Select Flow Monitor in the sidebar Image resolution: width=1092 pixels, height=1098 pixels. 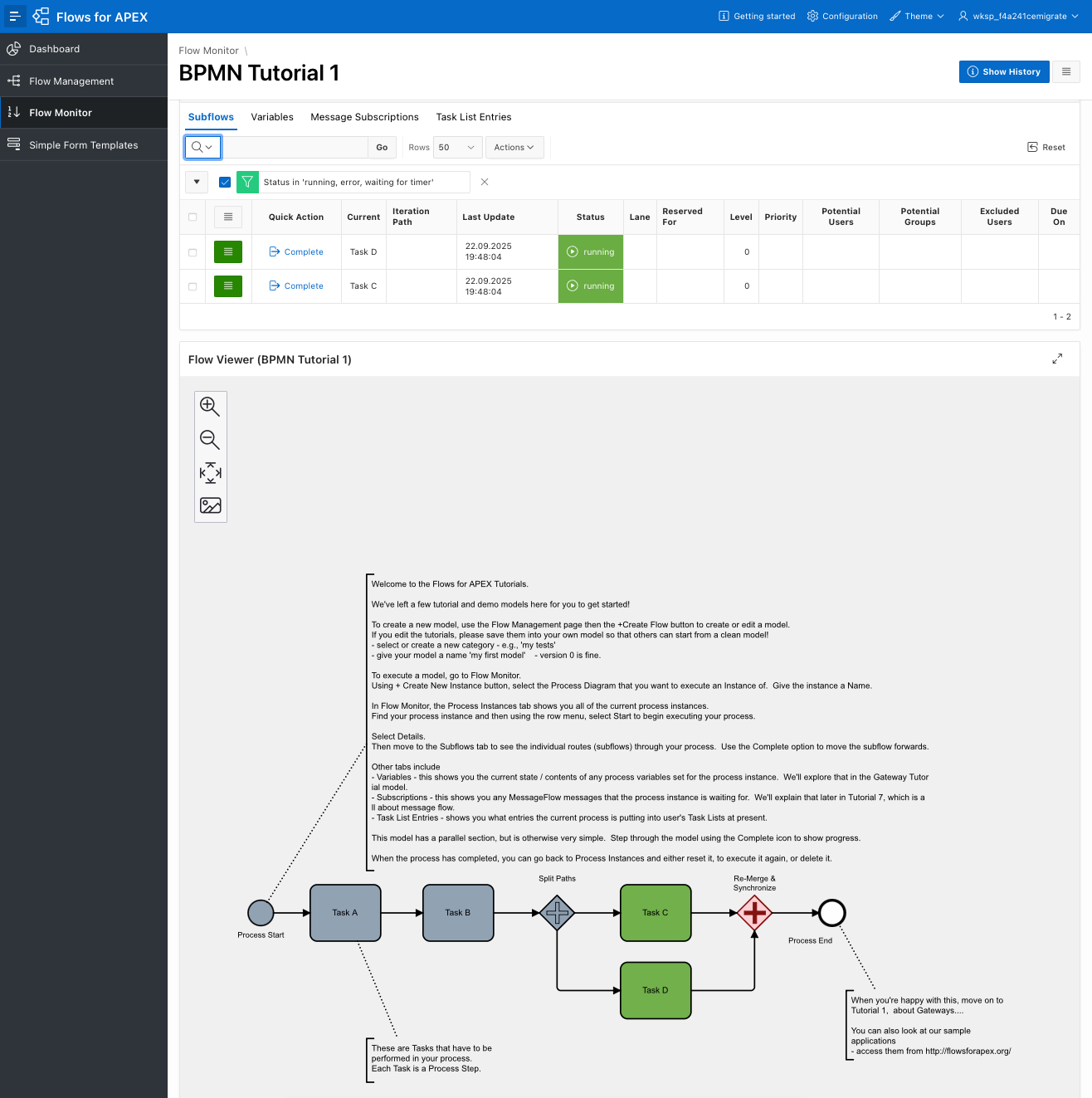tap(84, 113)
